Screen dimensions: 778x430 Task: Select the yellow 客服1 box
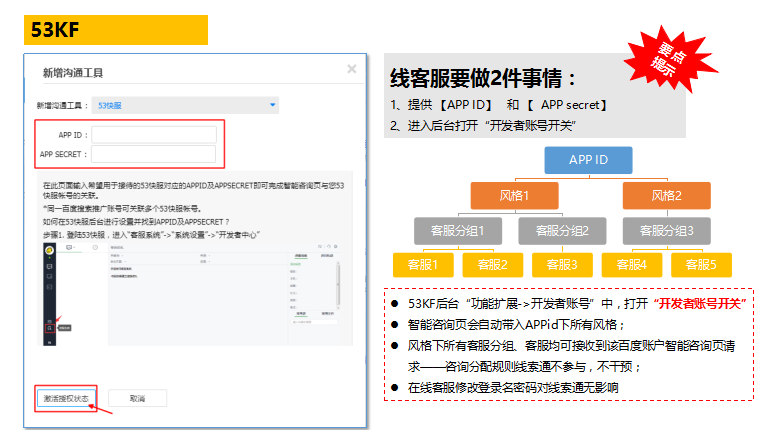pyautogui.click(x=423, y=265)
